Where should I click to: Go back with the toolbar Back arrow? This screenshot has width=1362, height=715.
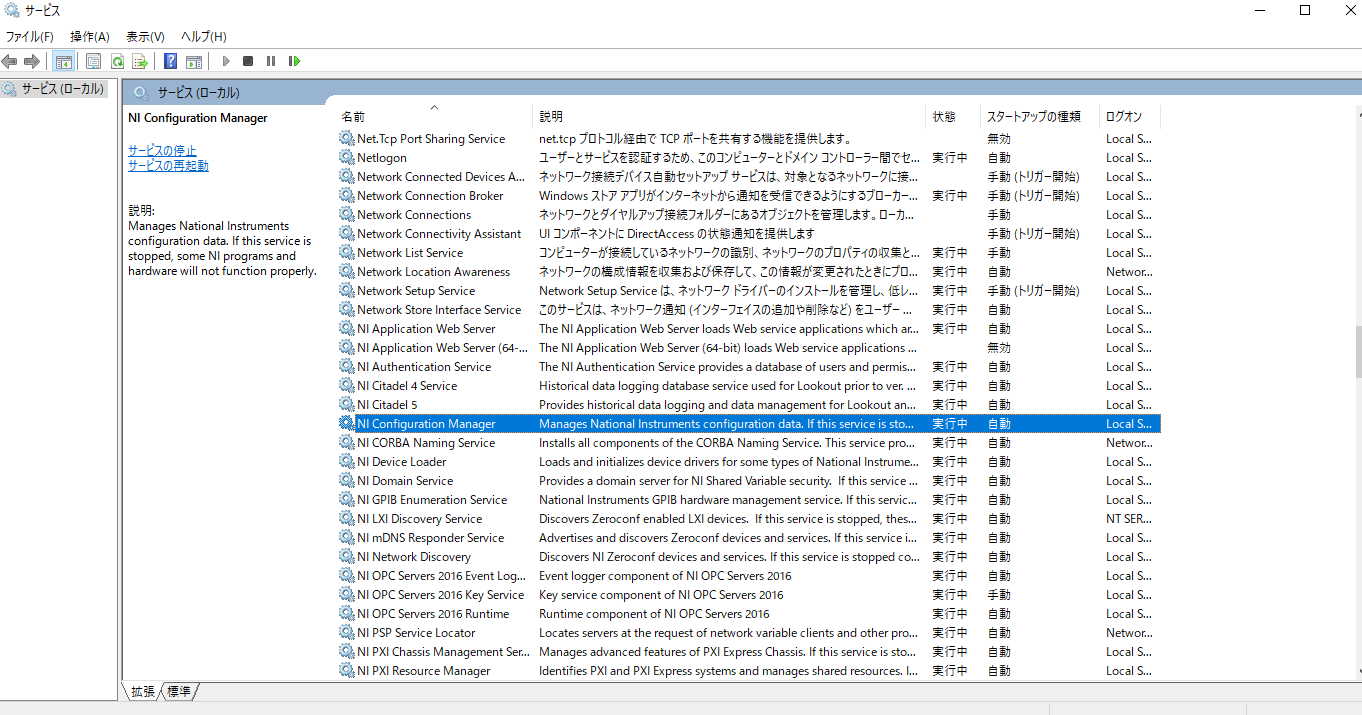click(10, 61)
